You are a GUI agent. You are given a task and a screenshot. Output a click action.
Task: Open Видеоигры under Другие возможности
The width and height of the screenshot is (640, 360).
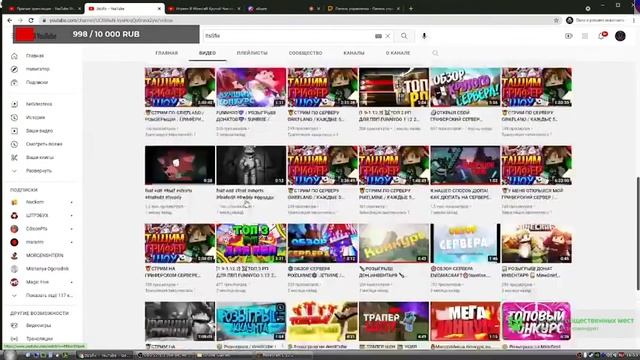pos(38,325)
